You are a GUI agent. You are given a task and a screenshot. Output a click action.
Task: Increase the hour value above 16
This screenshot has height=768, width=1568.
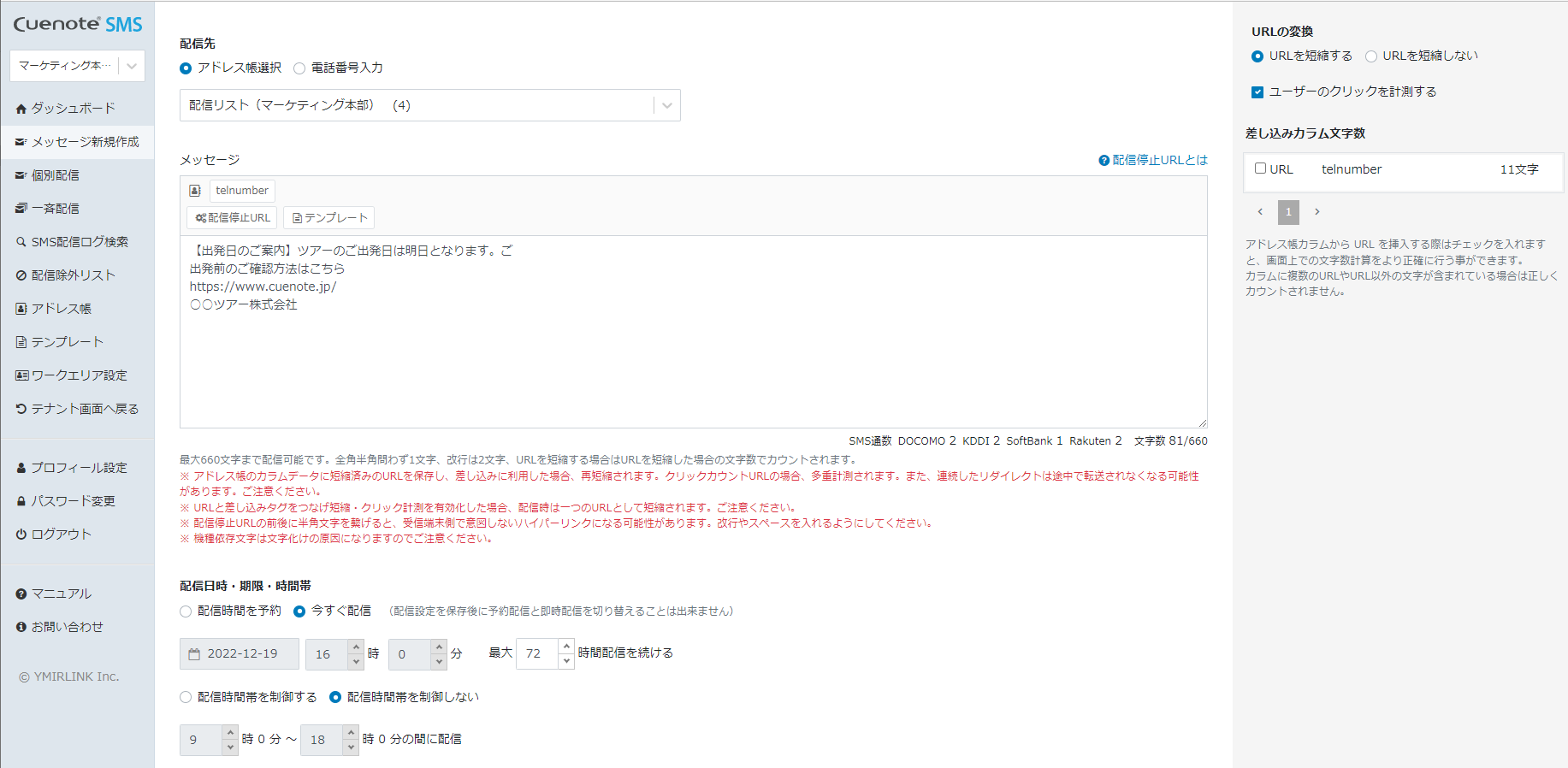point(356,647)
